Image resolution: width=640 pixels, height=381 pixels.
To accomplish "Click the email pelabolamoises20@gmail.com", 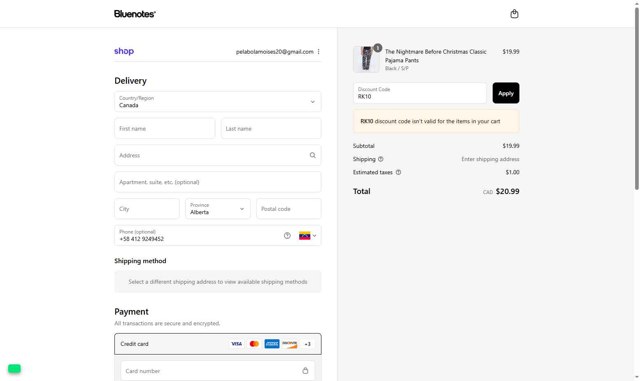I will tap(274, 51).
